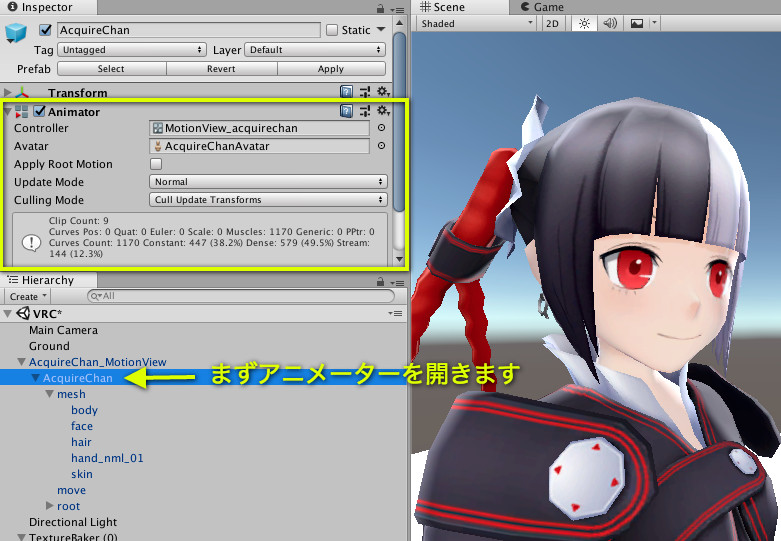The image size is (781, 541).
Task: Switch to the Game tab
Action: (542, 7)
